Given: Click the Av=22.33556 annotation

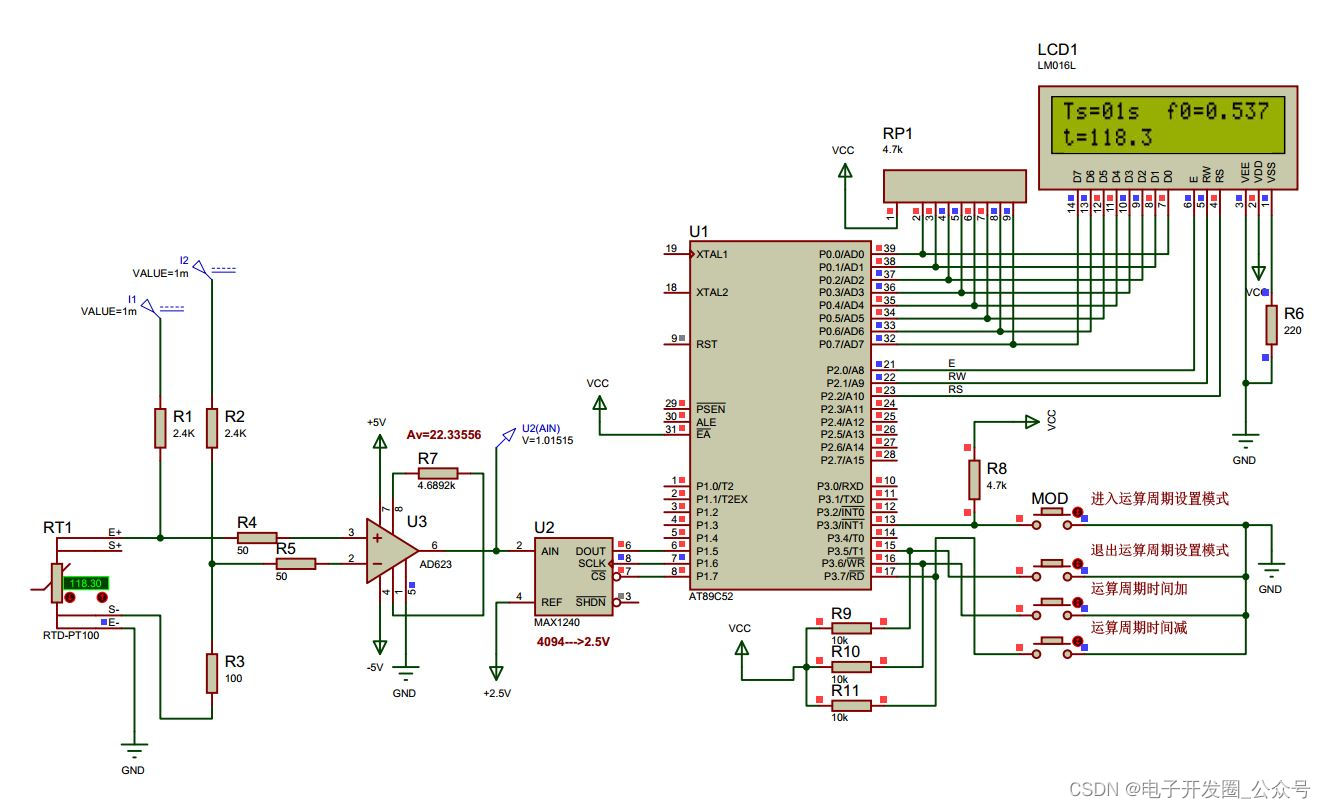Looking at the screenshot, I should [x=444, y=436].
